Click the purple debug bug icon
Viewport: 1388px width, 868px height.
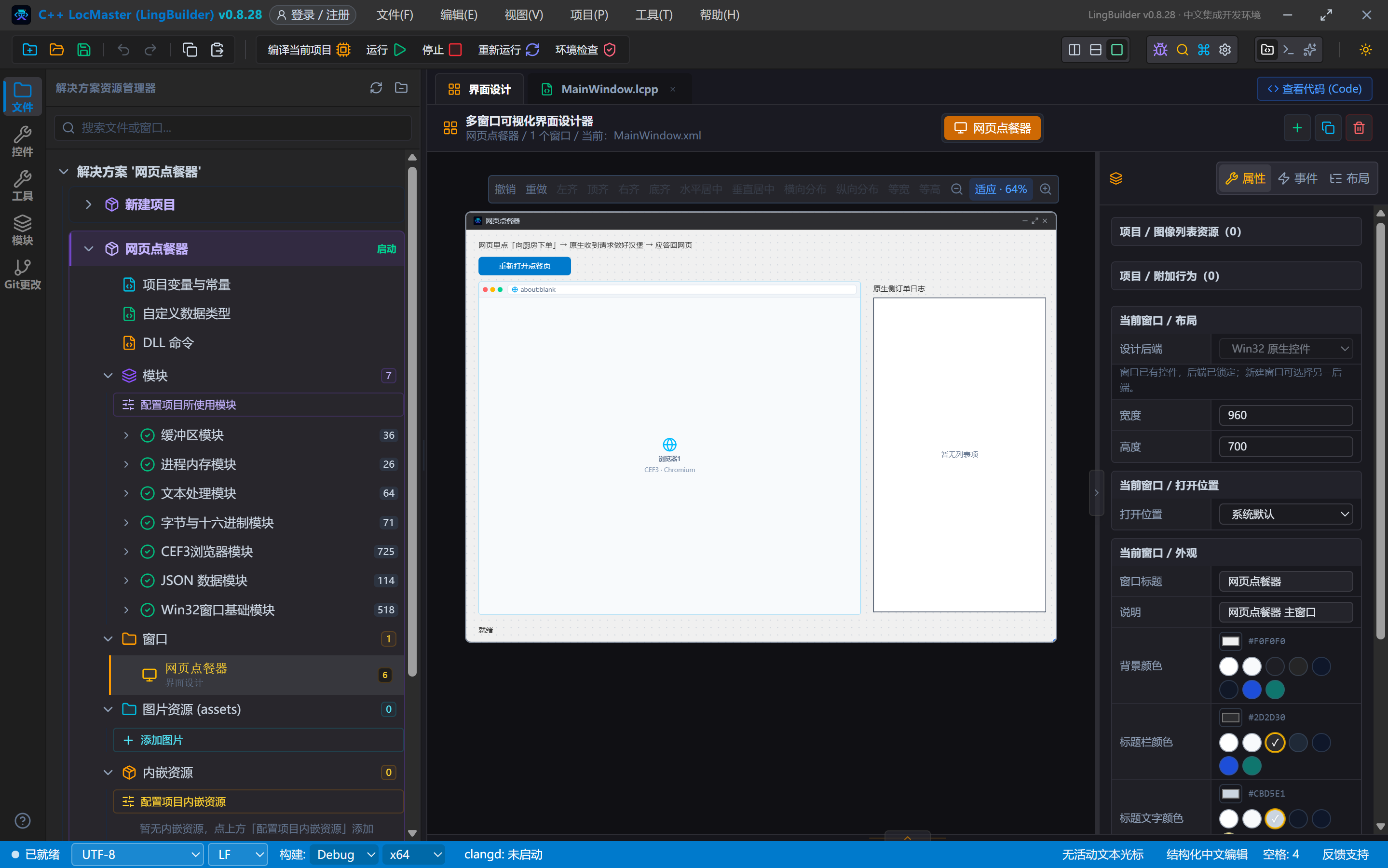(x=1160, y=50)
